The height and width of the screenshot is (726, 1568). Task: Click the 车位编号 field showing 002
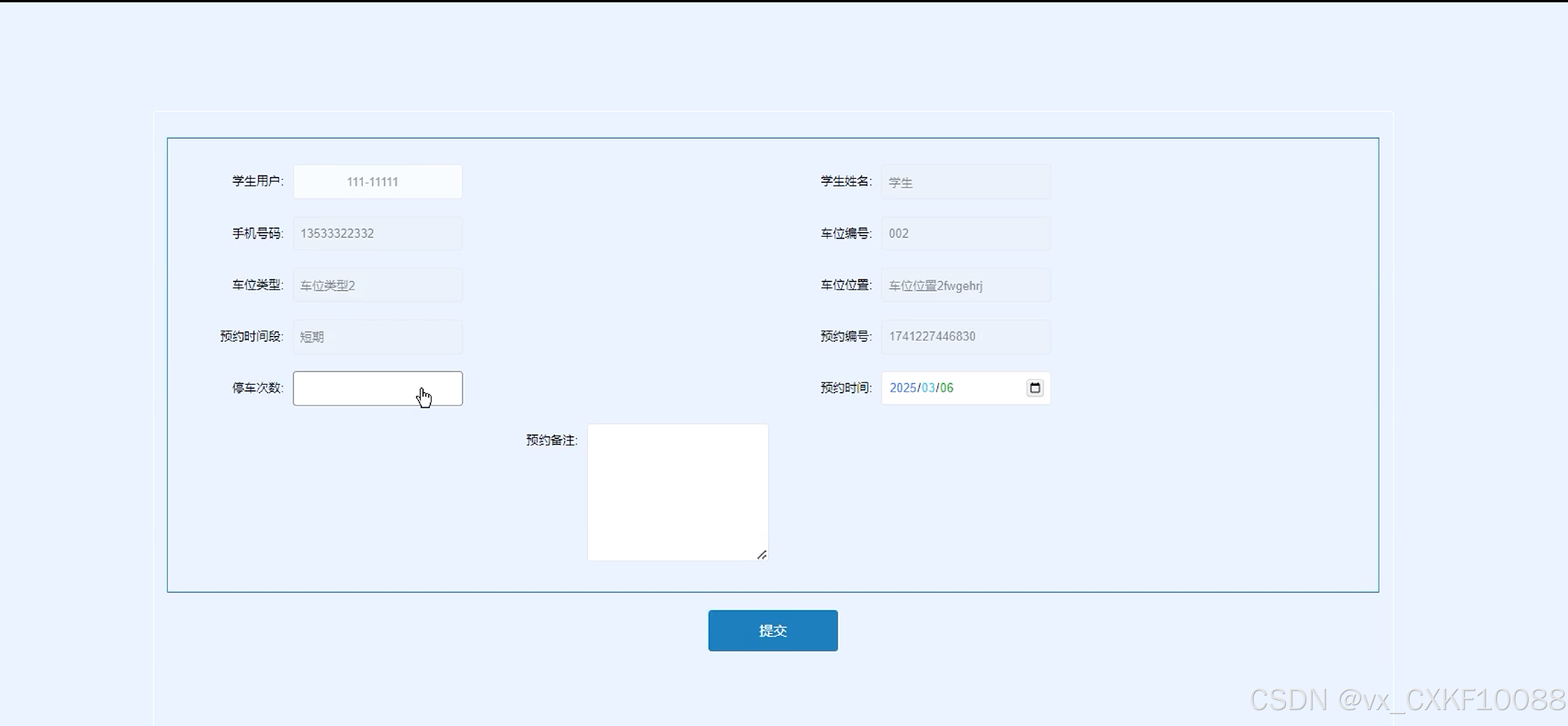point(965,233)
